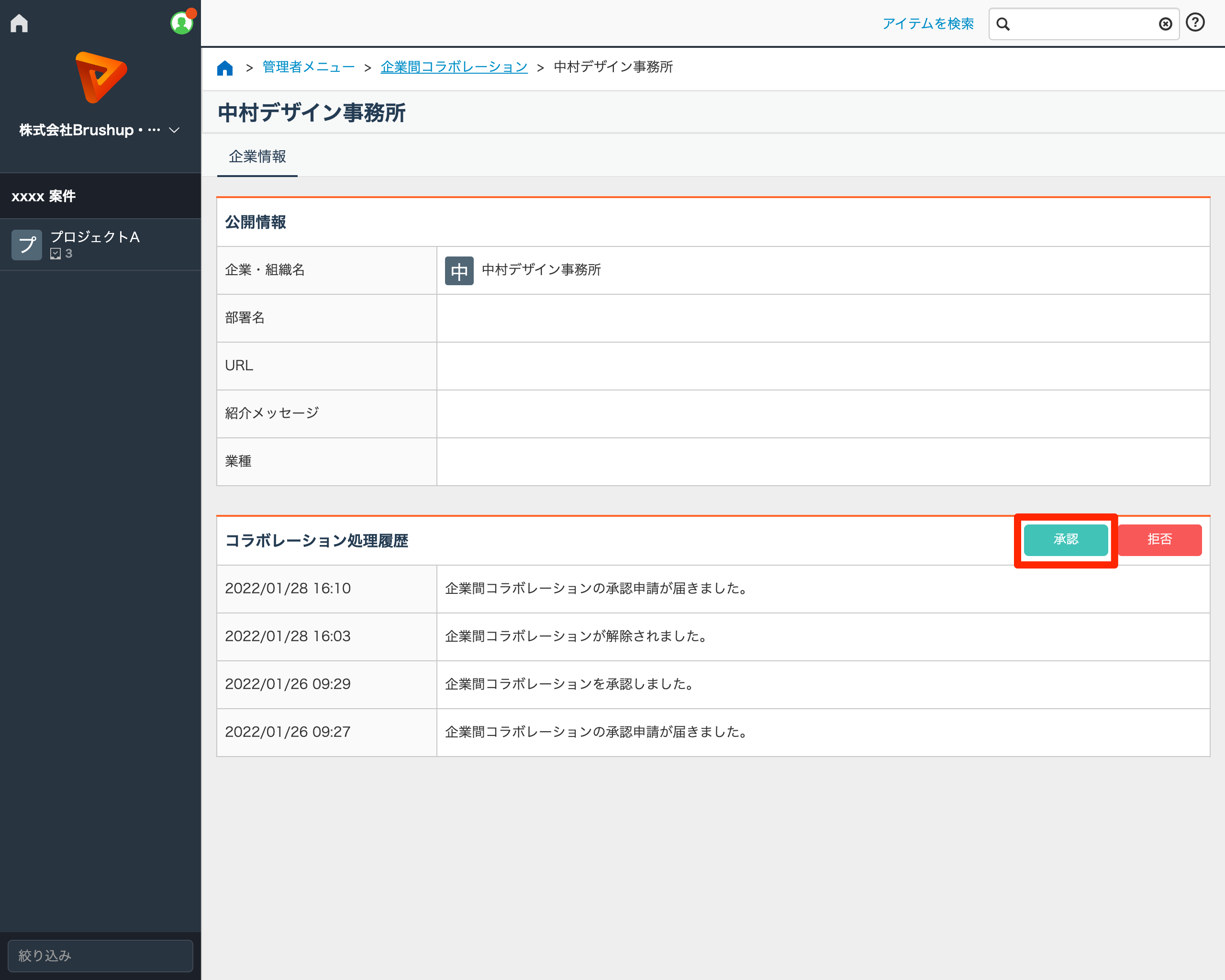Open the user profile avatar icon
Image resolution: width=1225 pixels, height=980 pixels.
(x=181, y=23)
